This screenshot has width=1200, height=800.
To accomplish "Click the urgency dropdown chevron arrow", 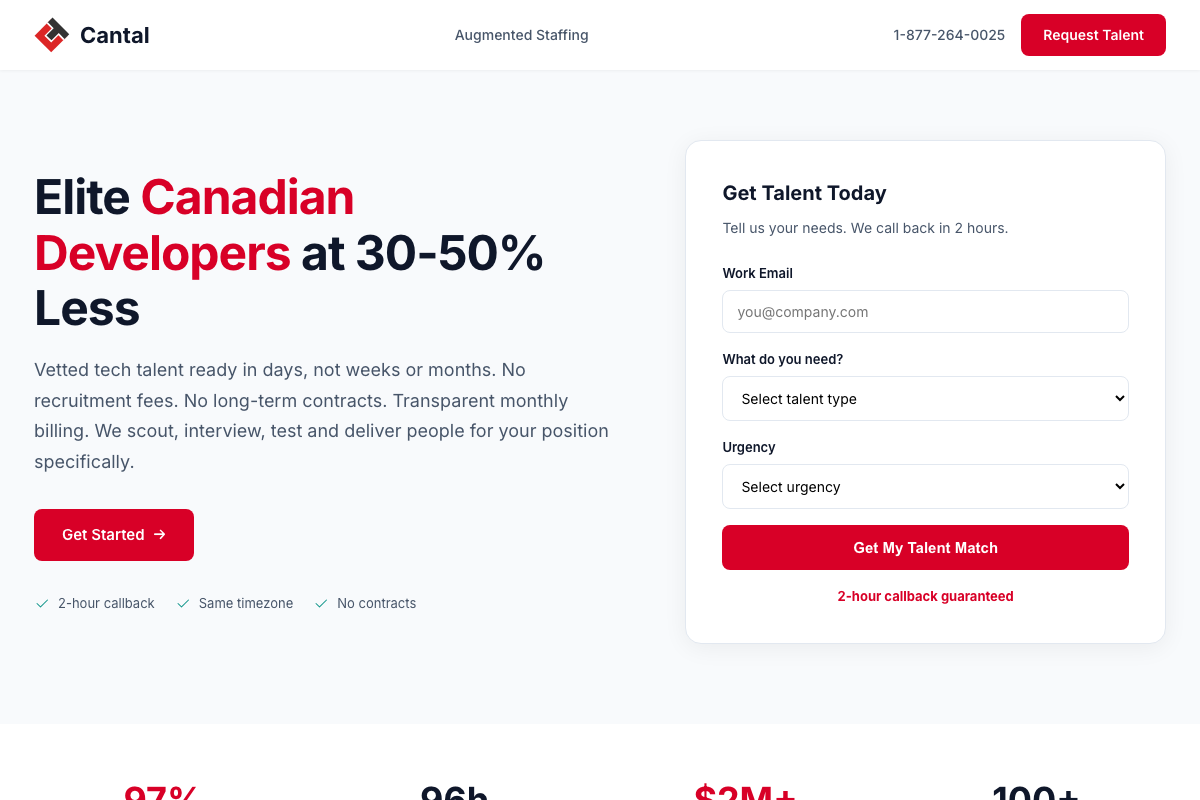I will 1119,487.
